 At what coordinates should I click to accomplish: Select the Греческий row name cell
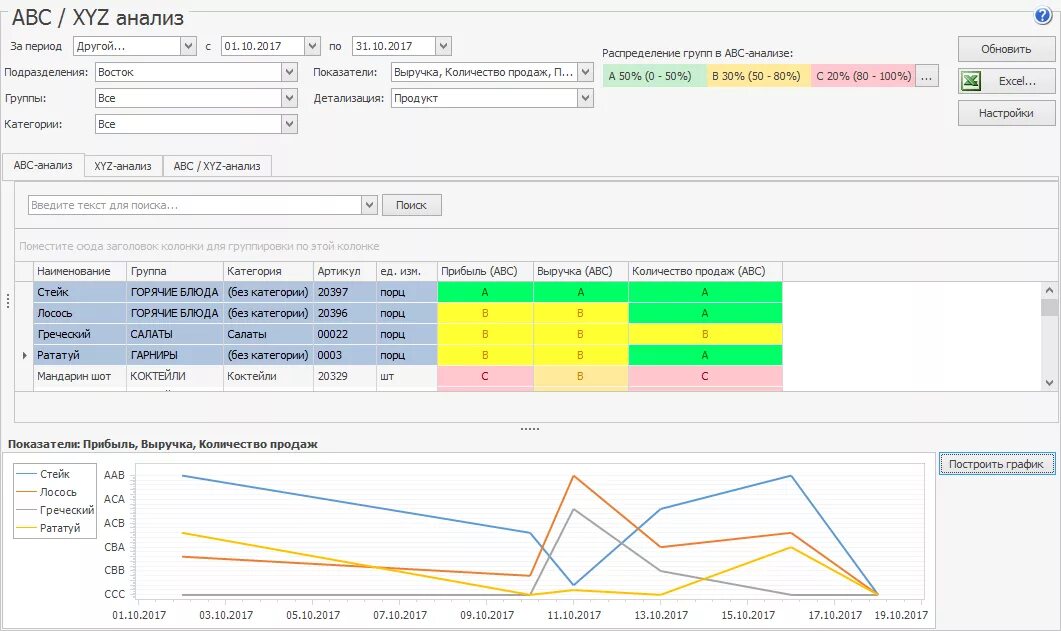coord(80,334)
